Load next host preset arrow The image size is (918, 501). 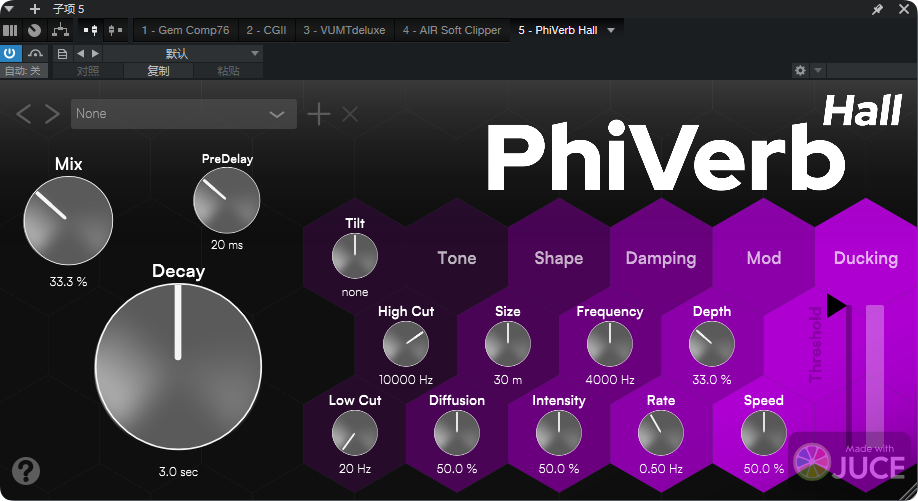pyautogui.click(x=95, y=53)
